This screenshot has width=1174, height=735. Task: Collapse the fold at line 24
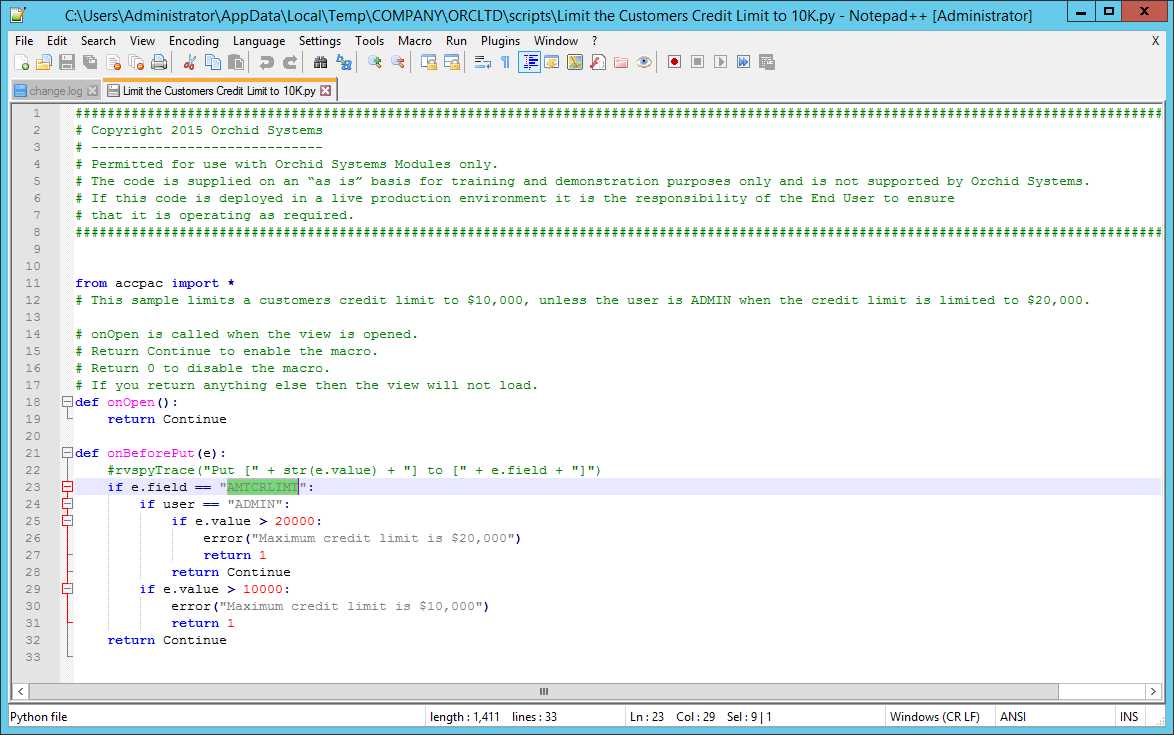click(67, 504)
